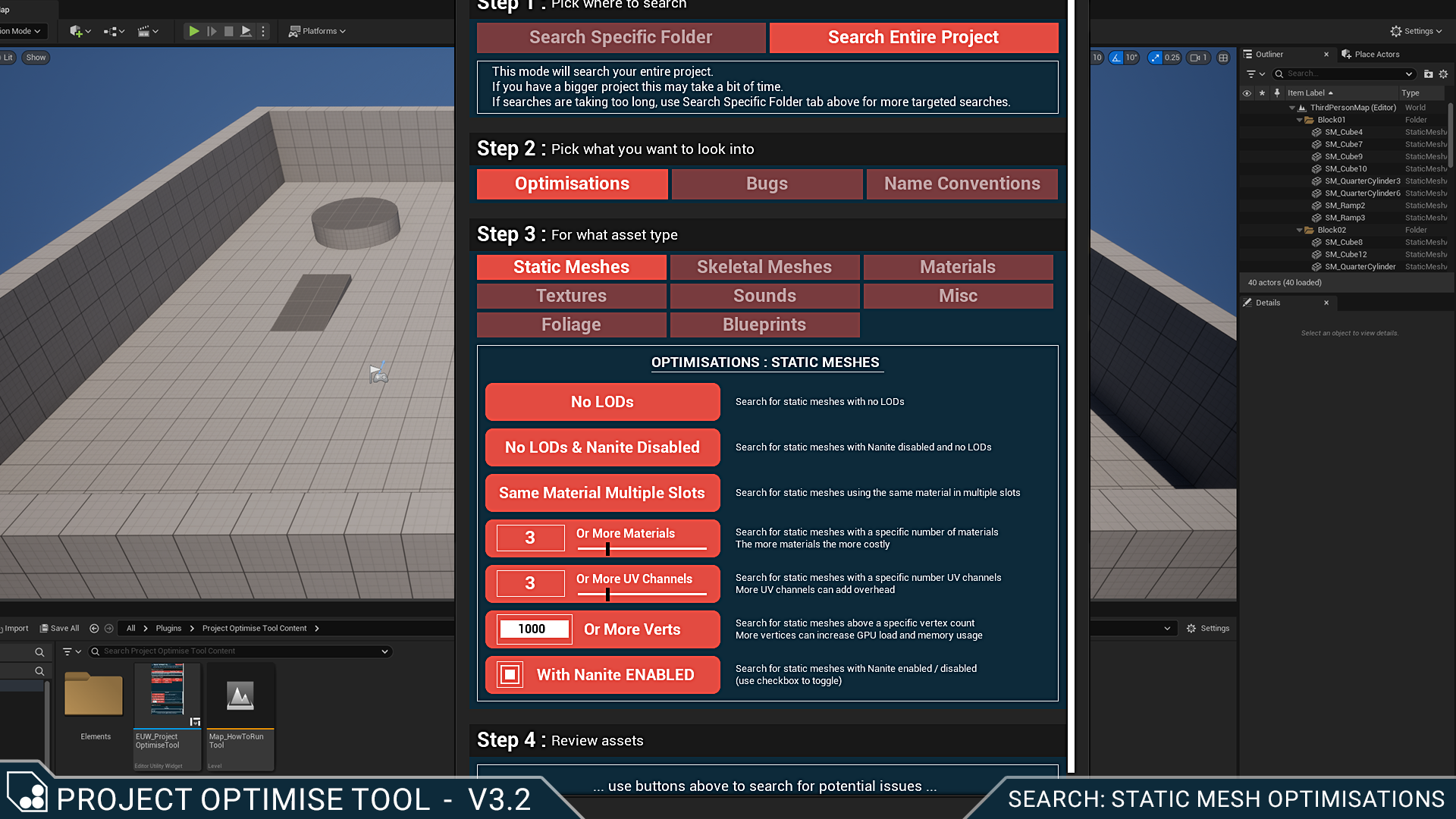Select Misc asset type

(x=958, y=296)
